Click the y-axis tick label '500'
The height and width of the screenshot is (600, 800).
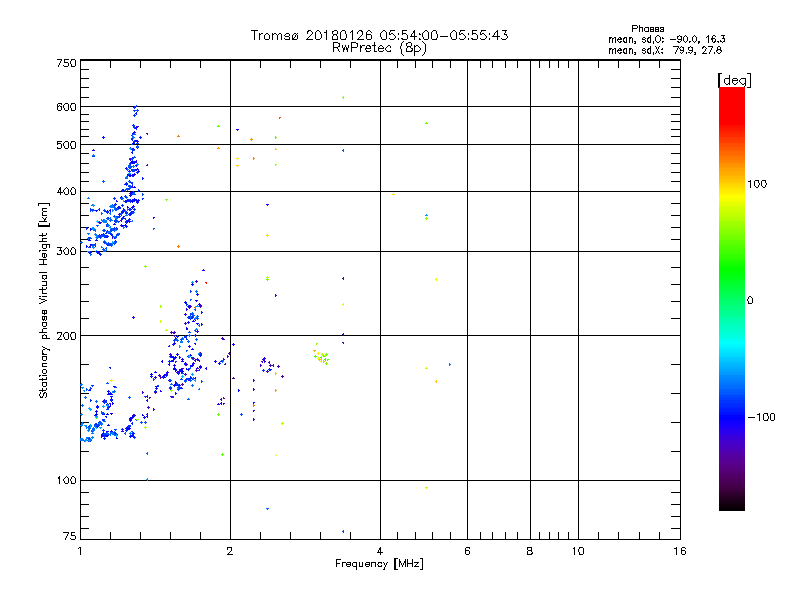66,145
